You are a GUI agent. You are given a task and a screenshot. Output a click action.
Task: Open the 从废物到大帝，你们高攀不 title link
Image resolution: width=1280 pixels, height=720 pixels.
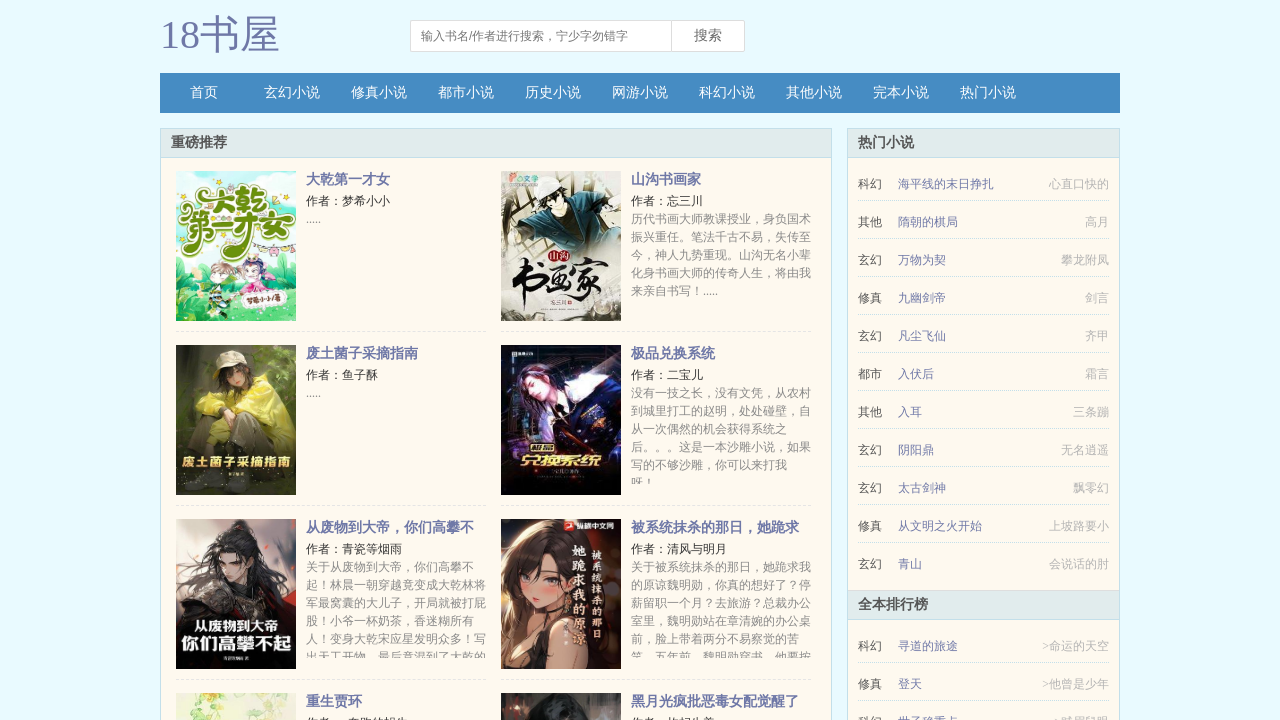390,528
